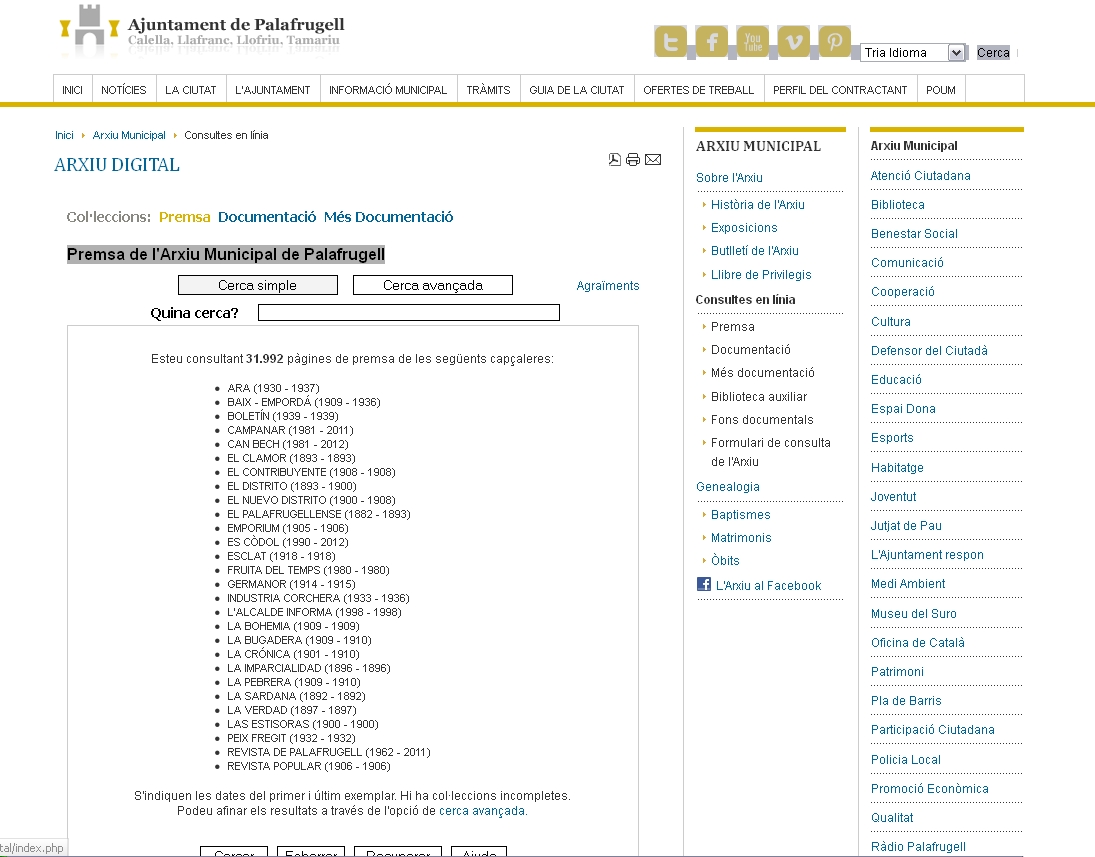Screen dimensions: 1095x857
Task: Open L'Arxiu al Facebook link
Action: click(767, 586)
